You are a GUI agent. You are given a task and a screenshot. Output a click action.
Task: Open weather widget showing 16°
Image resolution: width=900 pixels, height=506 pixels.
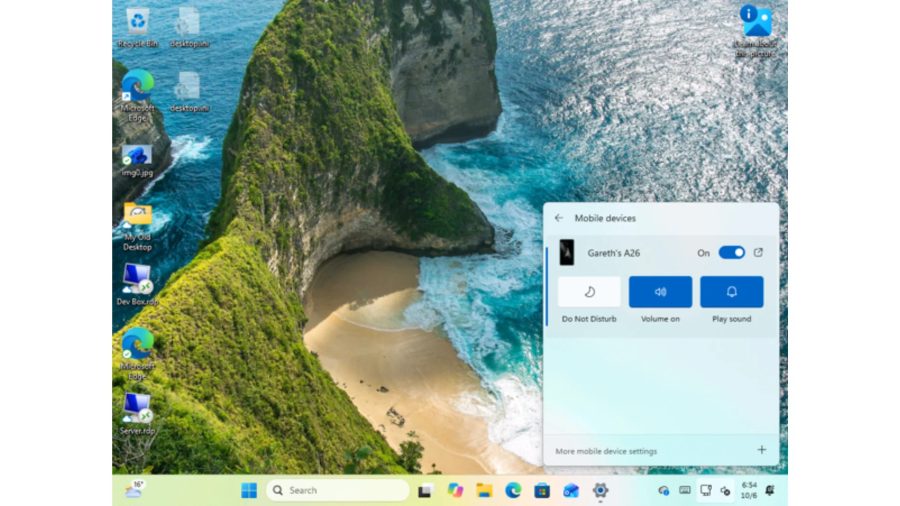(134, 489)
